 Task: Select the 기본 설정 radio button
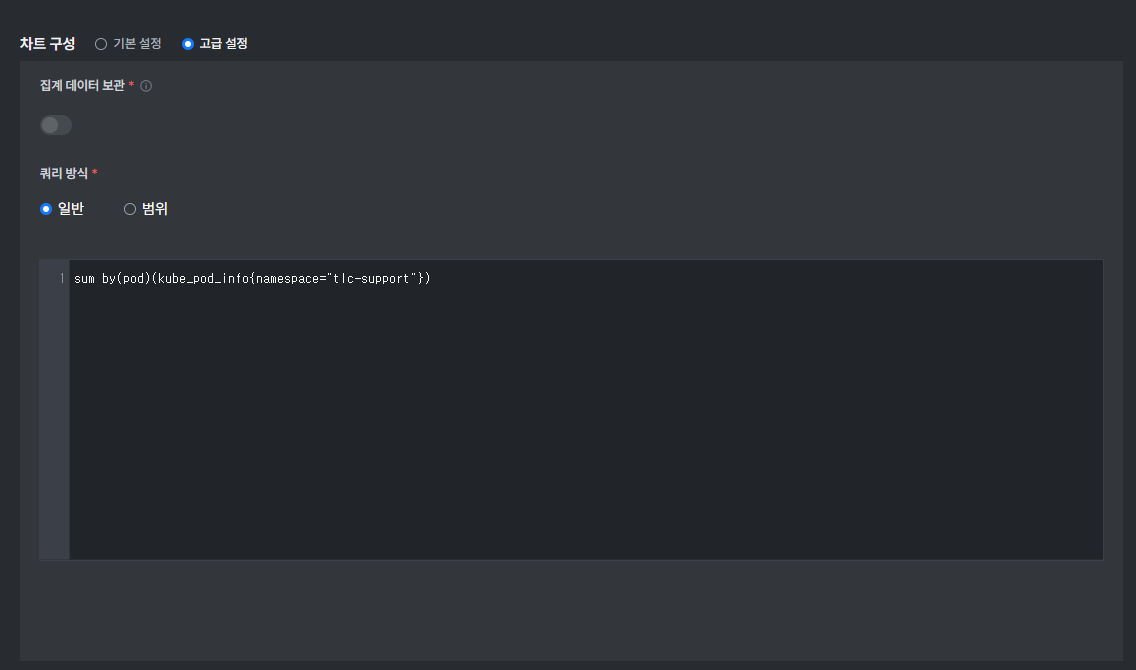101,44
